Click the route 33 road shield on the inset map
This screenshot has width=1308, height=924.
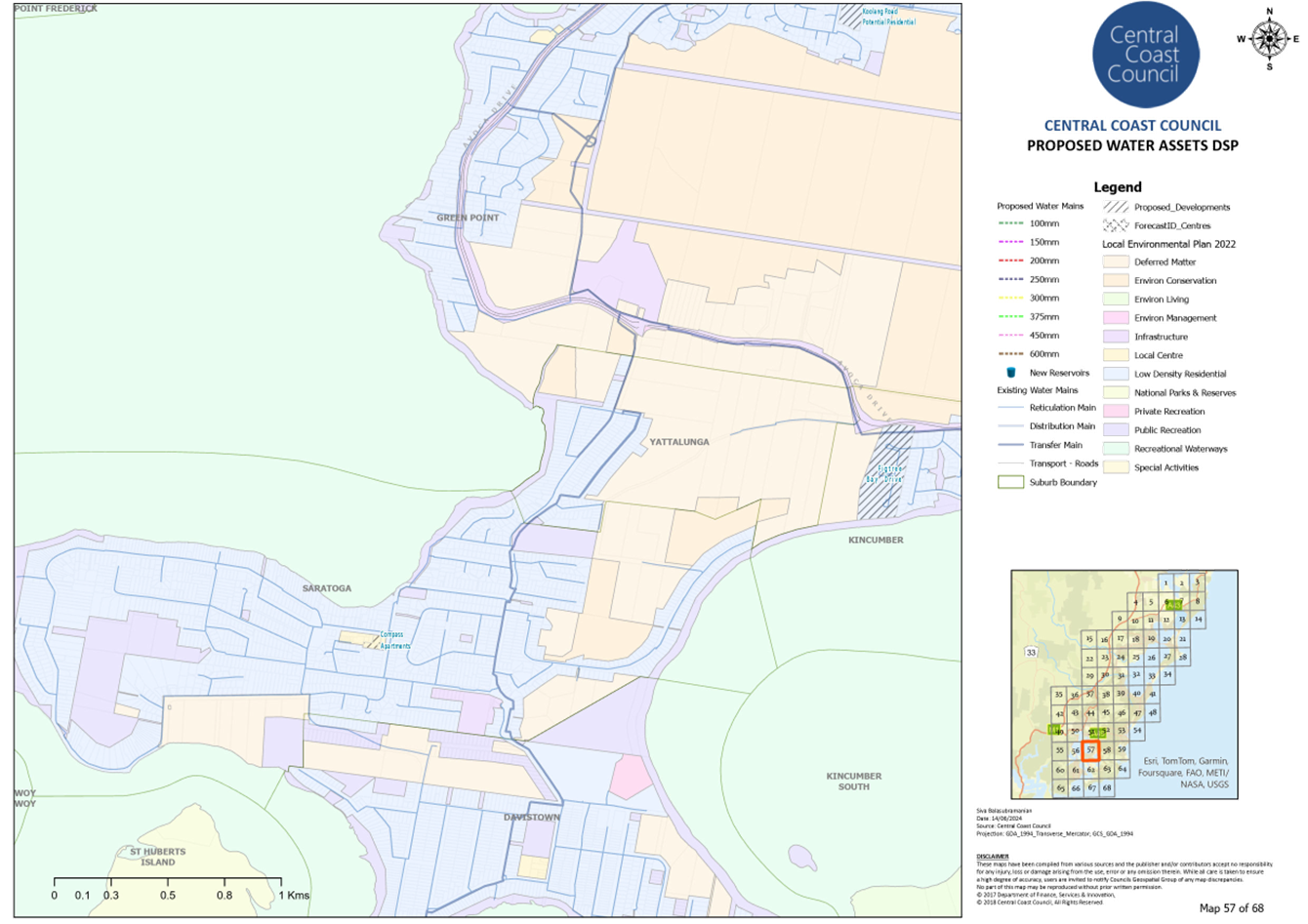click(x=1031, y=652)
